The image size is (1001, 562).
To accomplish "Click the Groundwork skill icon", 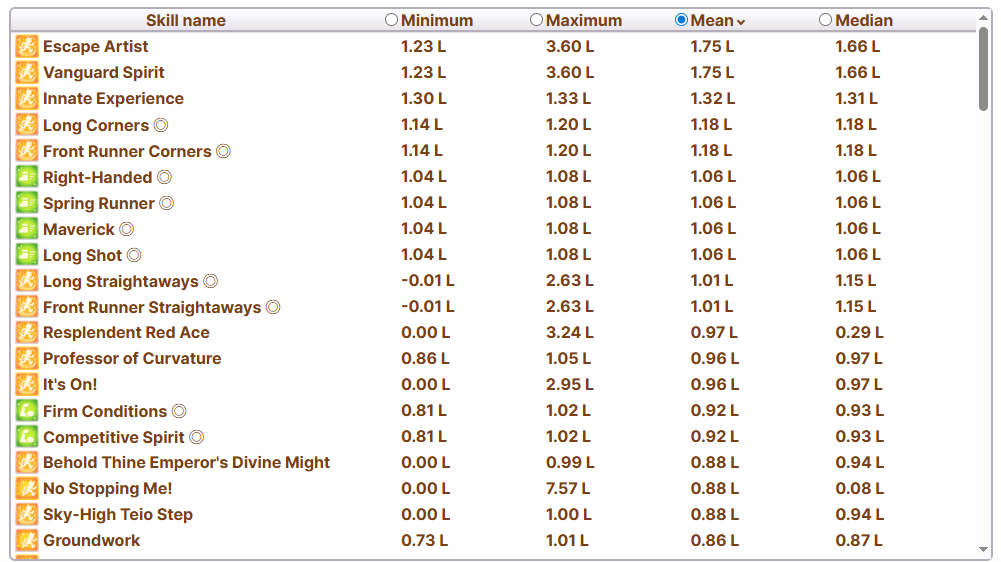I will point(27,541).
